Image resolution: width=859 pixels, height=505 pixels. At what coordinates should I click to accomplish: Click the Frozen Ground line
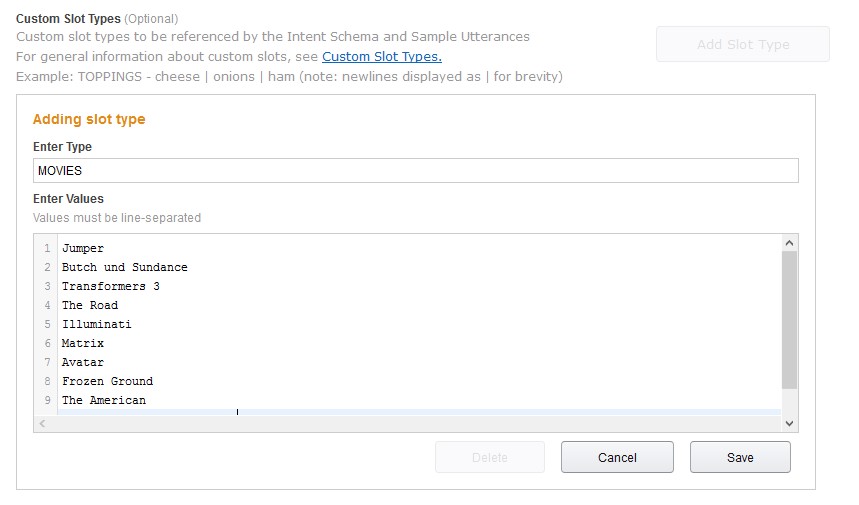click(x=108, y=381)
